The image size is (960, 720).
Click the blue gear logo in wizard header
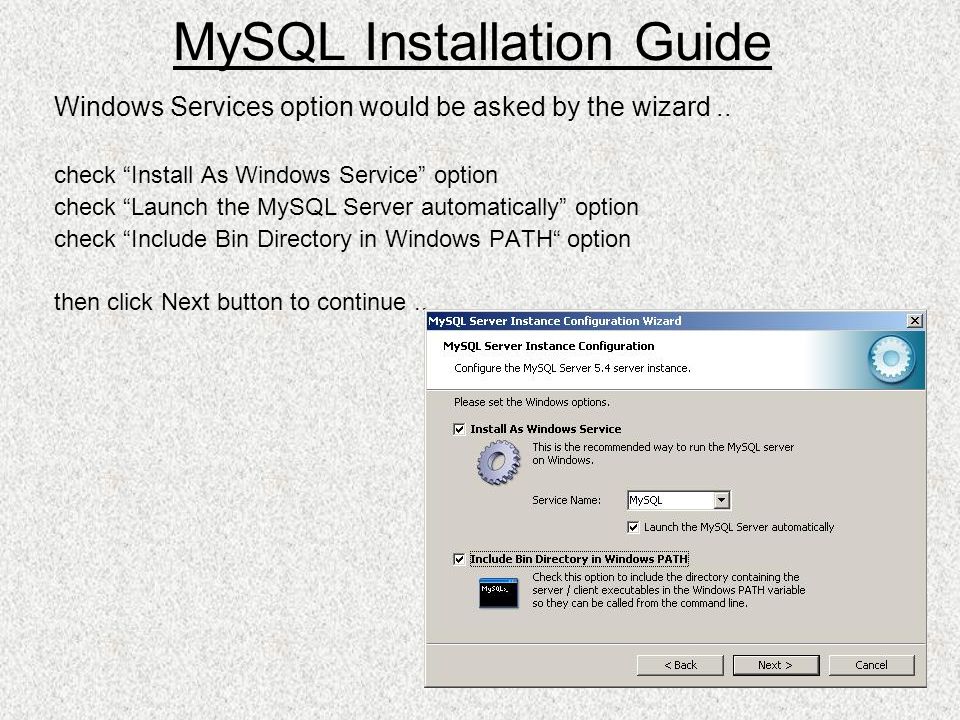pos(891,358)
